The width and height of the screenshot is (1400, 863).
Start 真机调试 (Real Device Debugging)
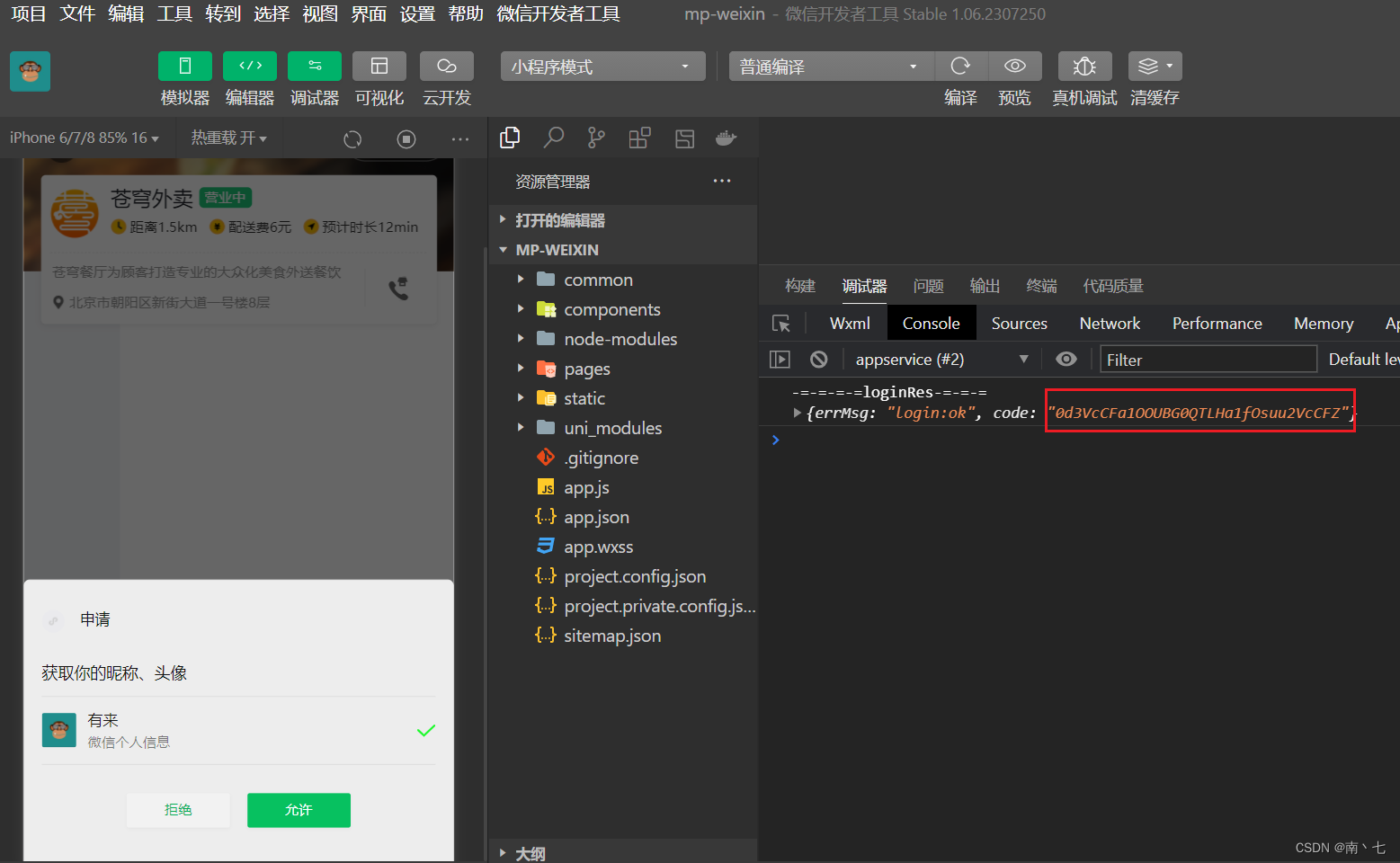[x=1084, y=66]
